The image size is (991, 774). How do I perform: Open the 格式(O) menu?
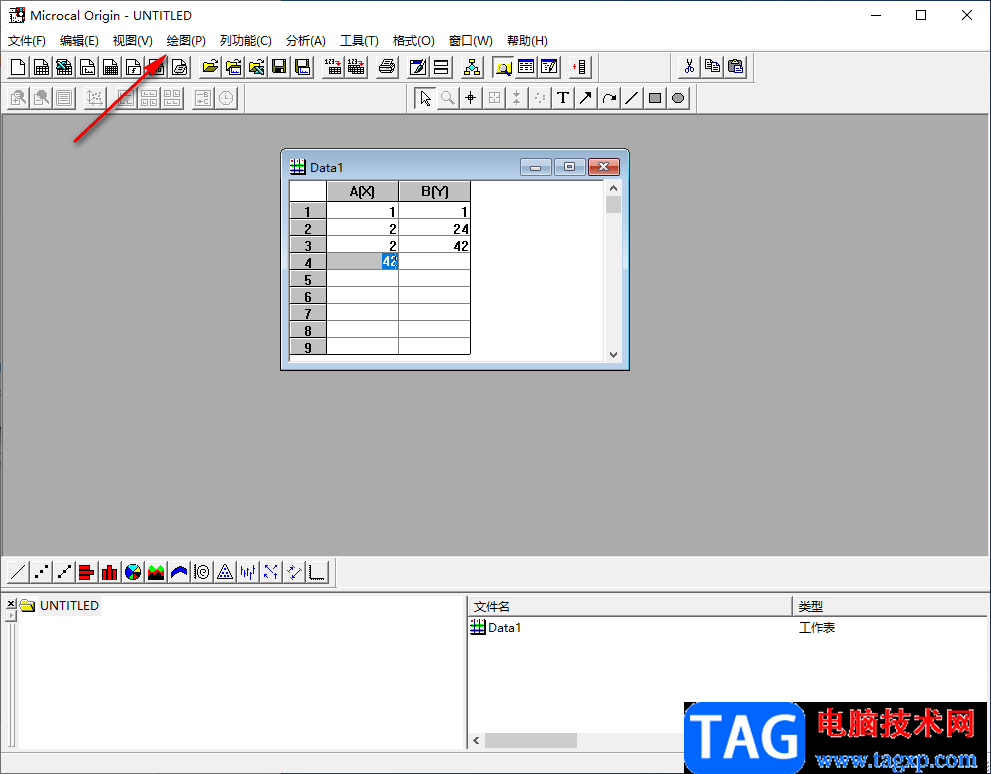click(x=413, y=41)
